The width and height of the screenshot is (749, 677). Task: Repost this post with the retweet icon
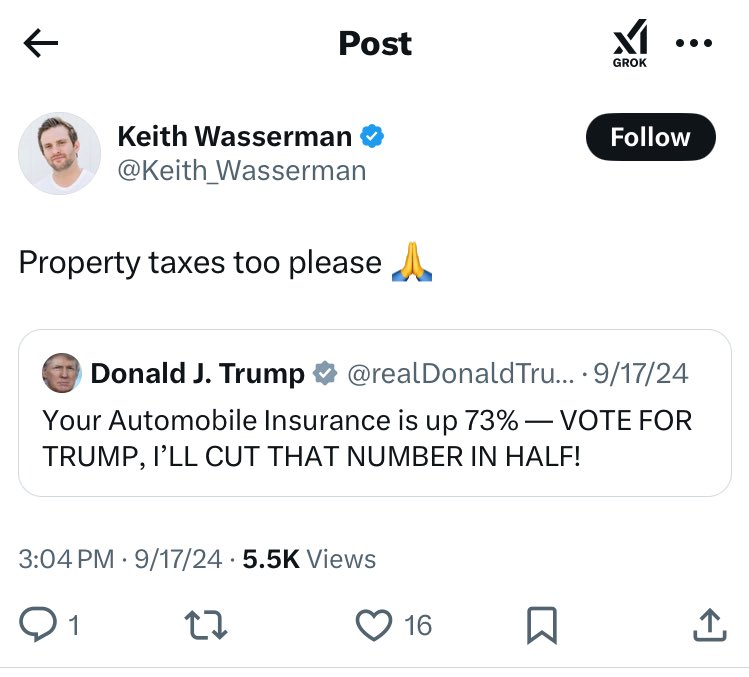pyautogui.click(x=206, y=625)
